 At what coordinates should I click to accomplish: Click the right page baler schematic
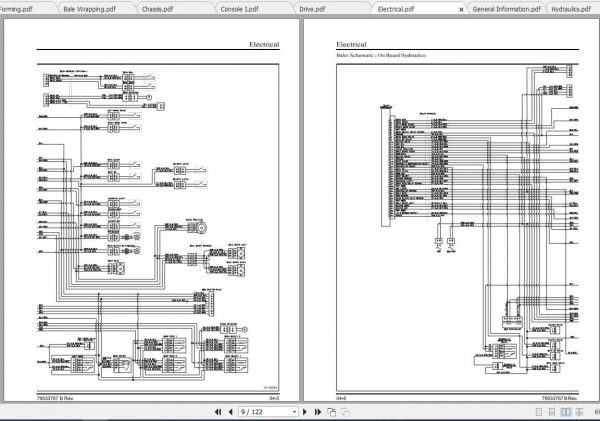coord(458,228)
